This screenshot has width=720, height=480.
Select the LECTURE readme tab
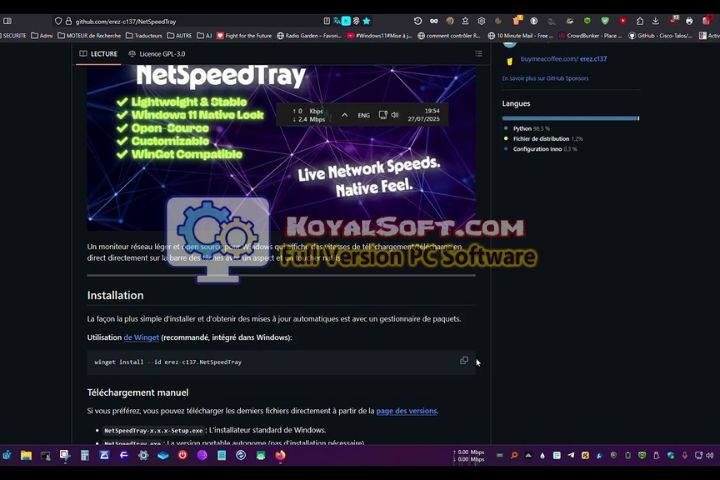click(x=98, y=54)
